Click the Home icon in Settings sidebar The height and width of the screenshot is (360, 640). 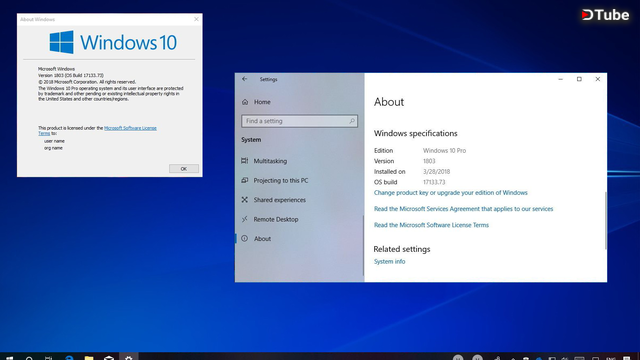click(245, 102)
